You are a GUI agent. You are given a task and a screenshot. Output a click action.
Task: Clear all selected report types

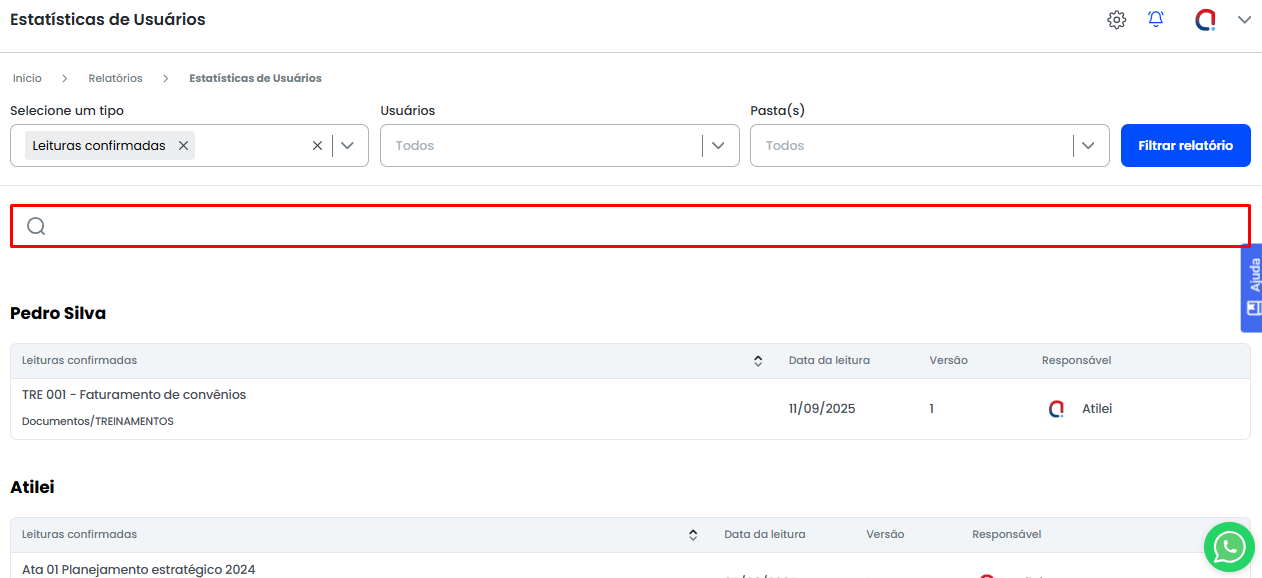[317, 146]
